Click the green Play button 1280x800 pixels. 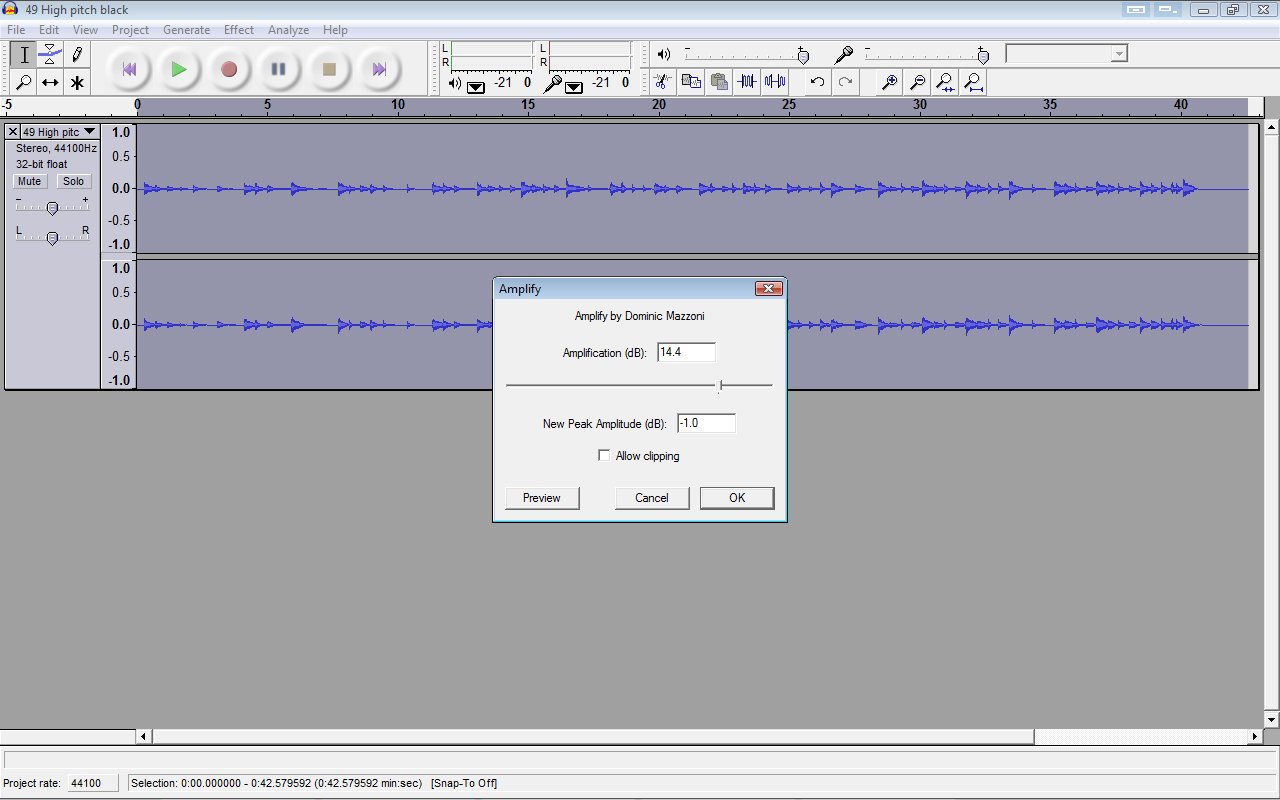[179, 69]
